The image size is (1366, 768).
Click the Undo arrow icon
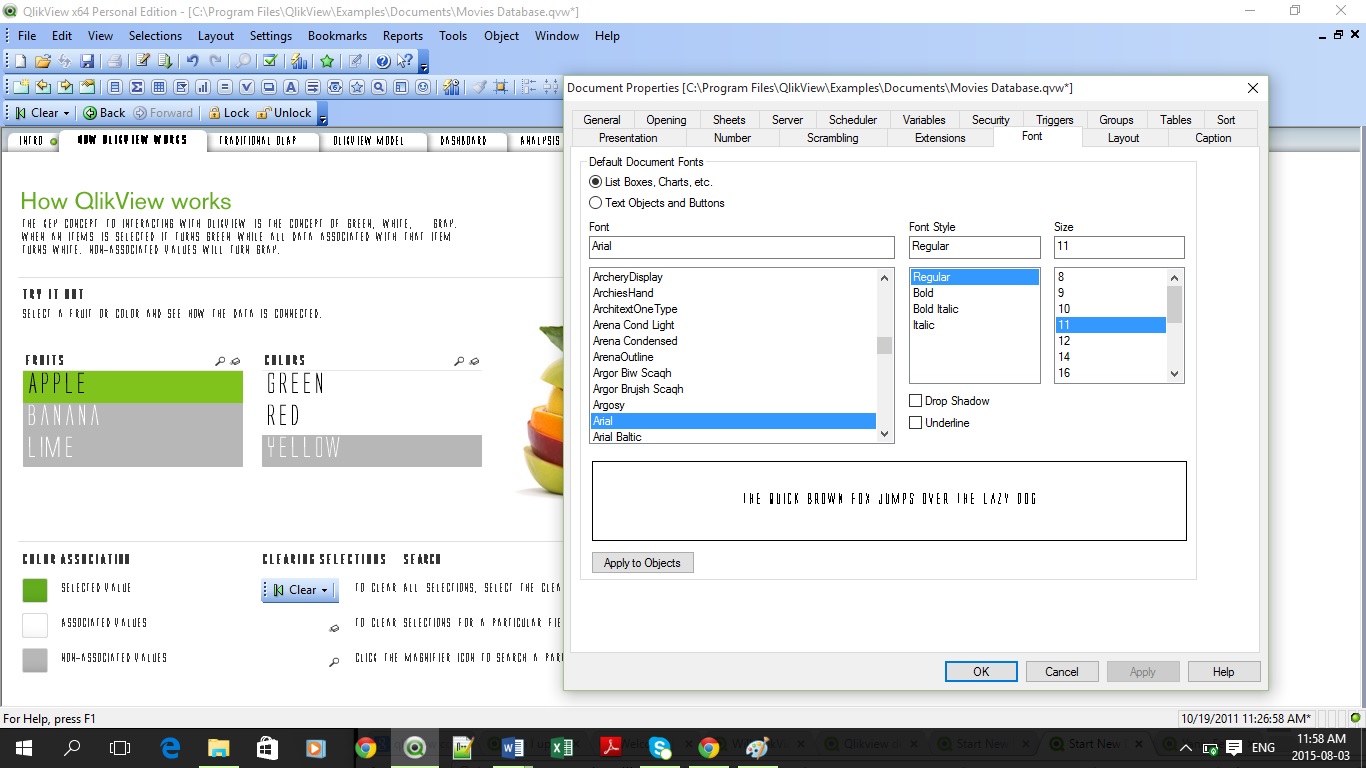point(192,61)
